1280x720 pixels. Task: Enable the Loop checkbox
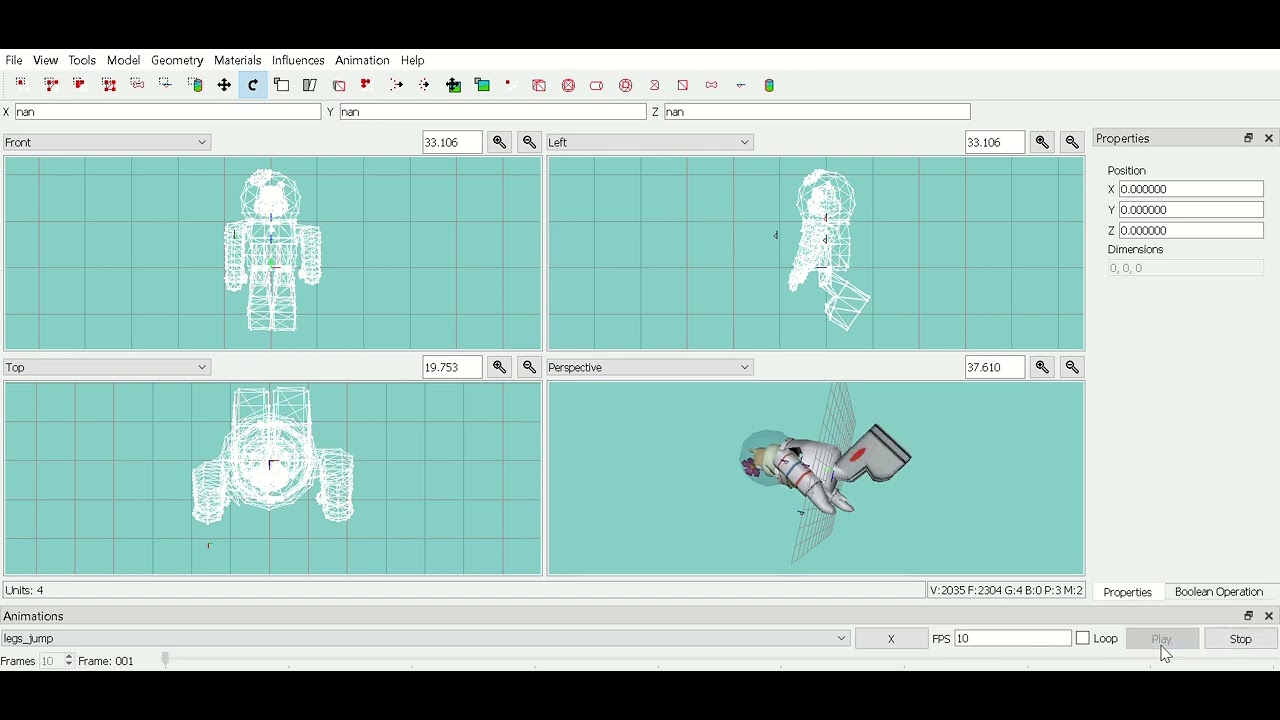(x=1083, y=638)
